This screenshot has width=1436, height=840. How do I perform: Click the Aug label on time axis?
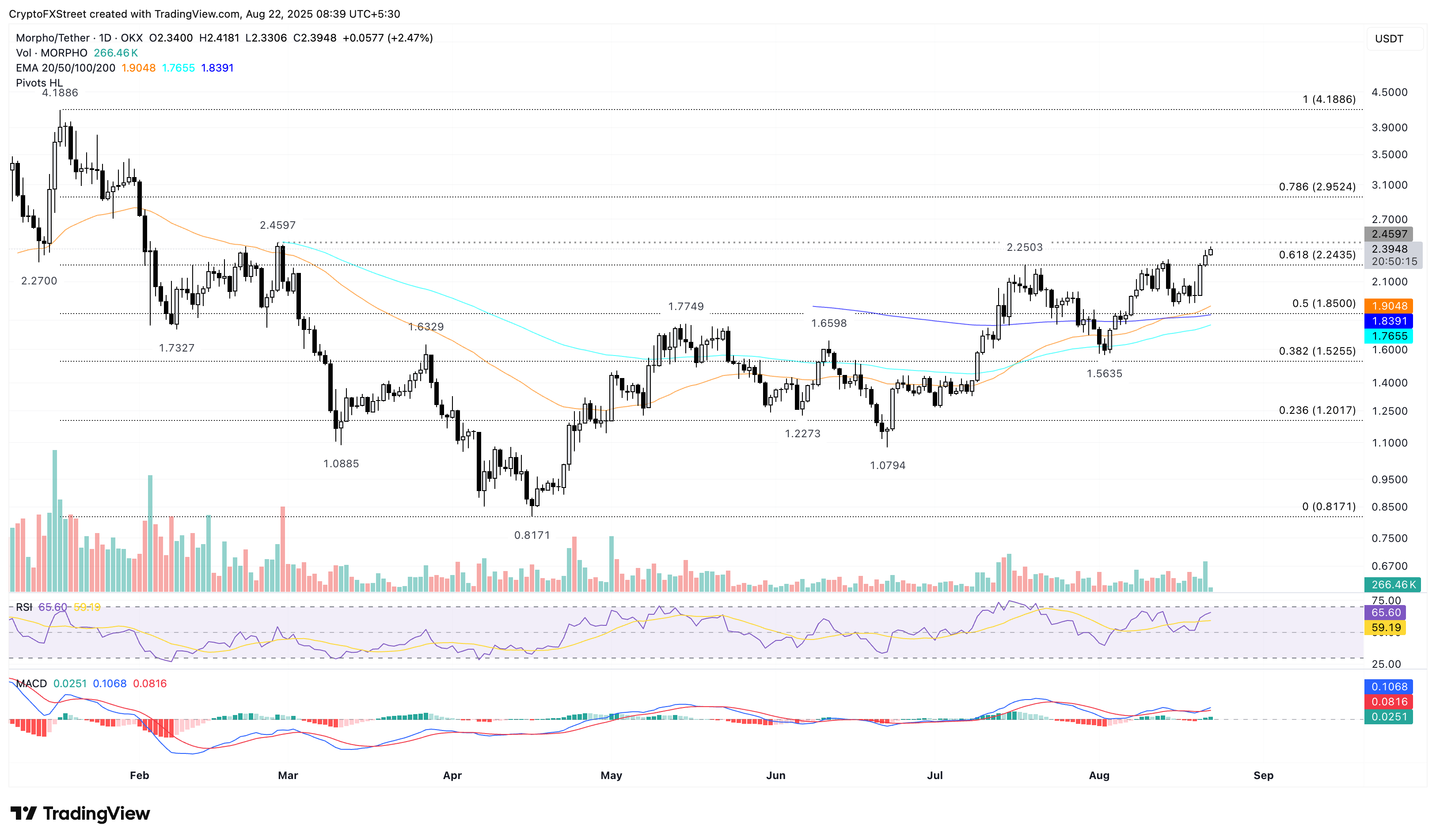point(1099,775)
